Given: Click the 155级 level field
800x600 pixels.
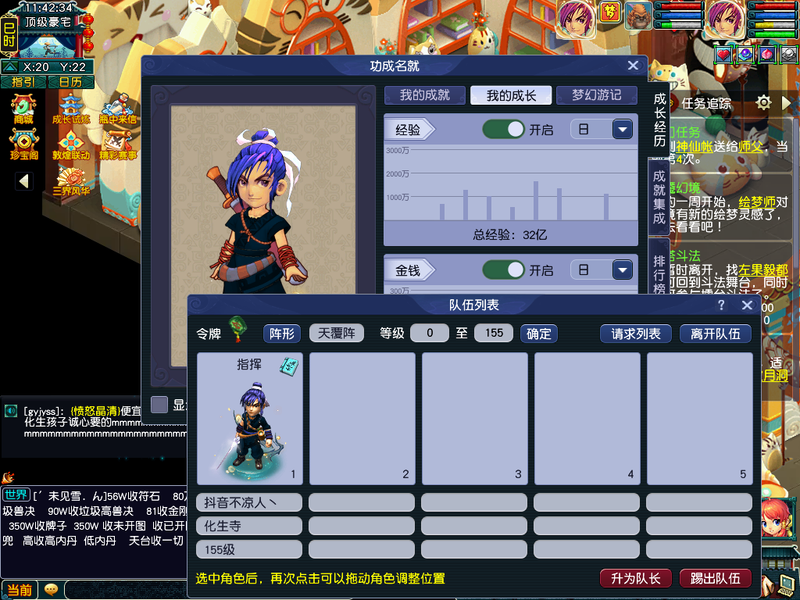Looking at the screenshot, I should 249,549.
